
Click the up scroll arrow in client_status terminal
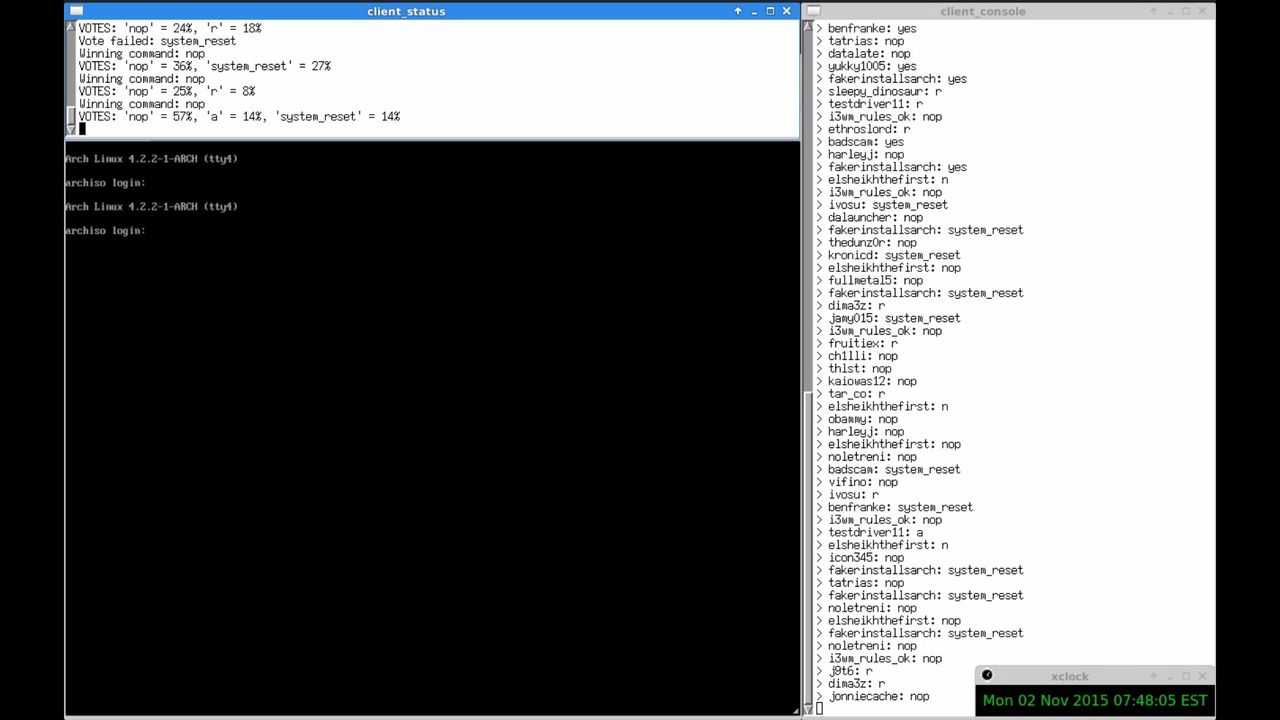[70, 27]
